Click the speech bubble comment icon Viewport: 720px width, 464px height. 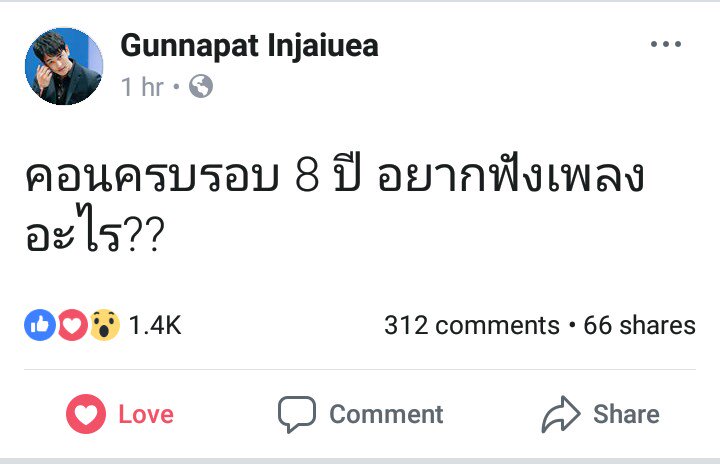296,414
